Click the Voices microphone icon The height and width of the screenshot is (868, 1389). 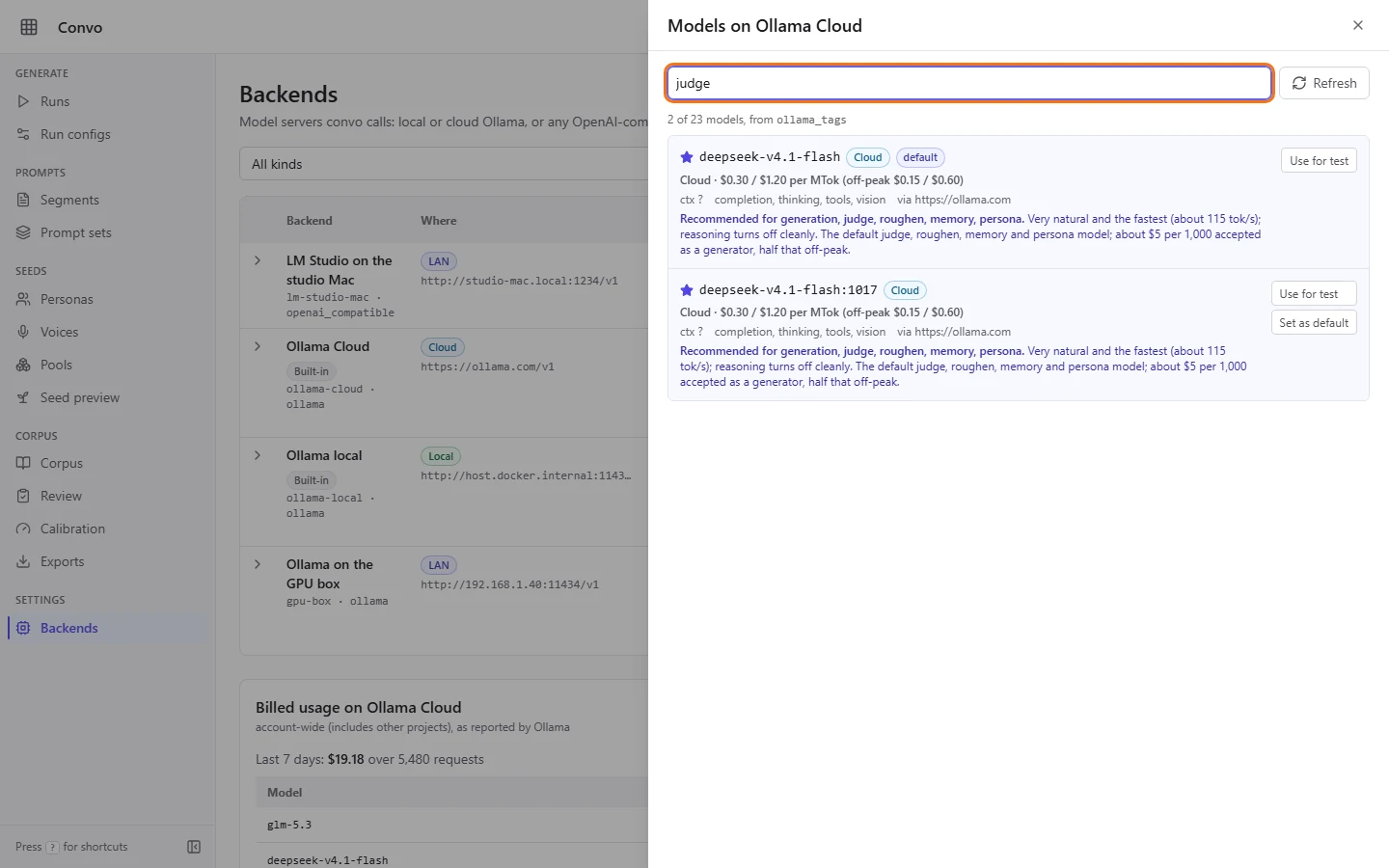click(23, 332)
